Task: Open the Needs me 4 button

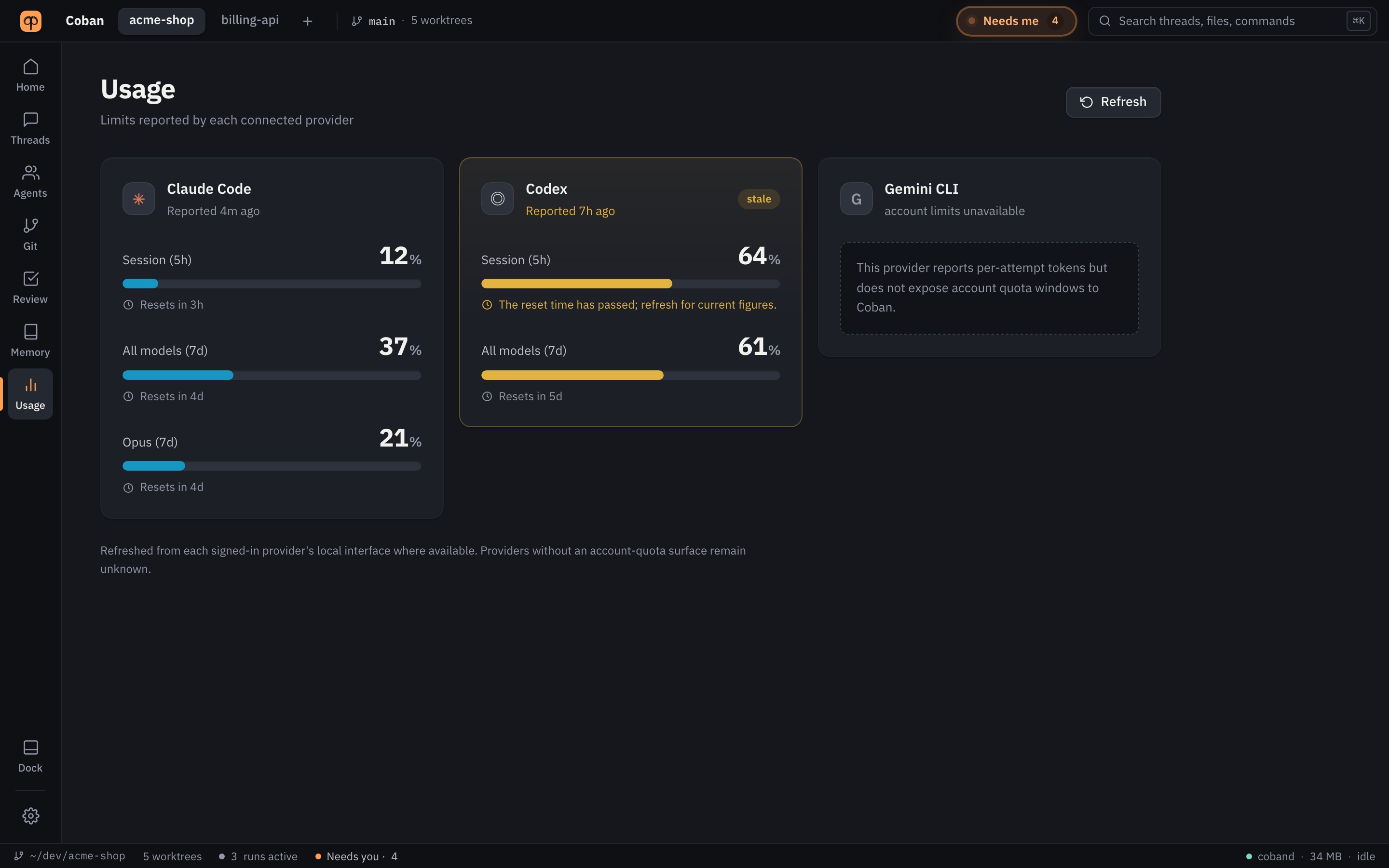Action: coord(1016,21)
